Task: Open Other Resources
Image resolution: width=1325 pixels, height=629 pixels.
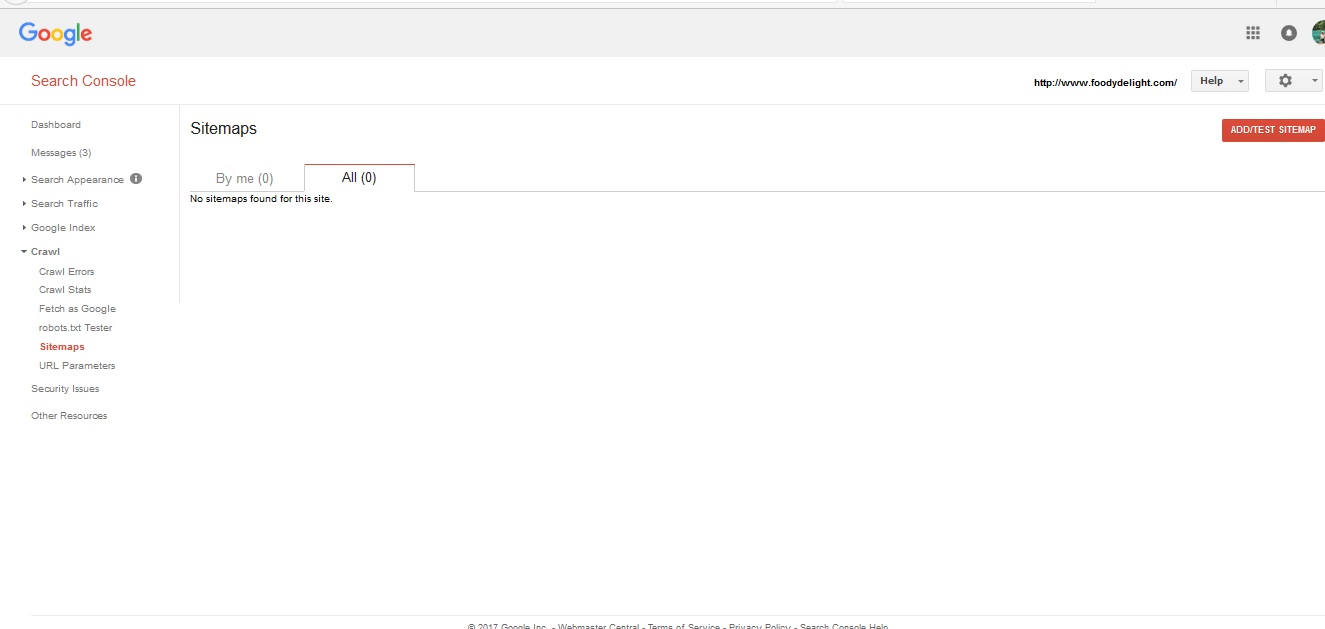Action: click(69, 416)
